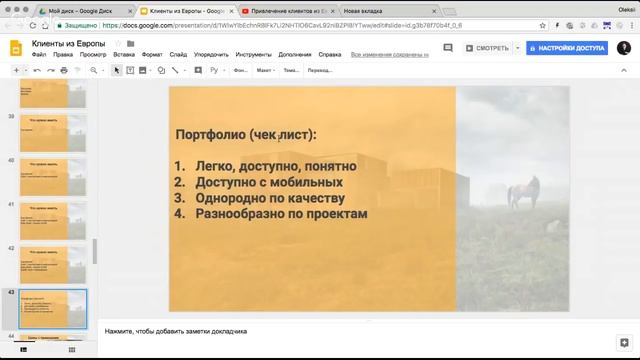This screenshot has height=360, width=640.
Task: Open the Google account avatar
Action: click(624, 48)
